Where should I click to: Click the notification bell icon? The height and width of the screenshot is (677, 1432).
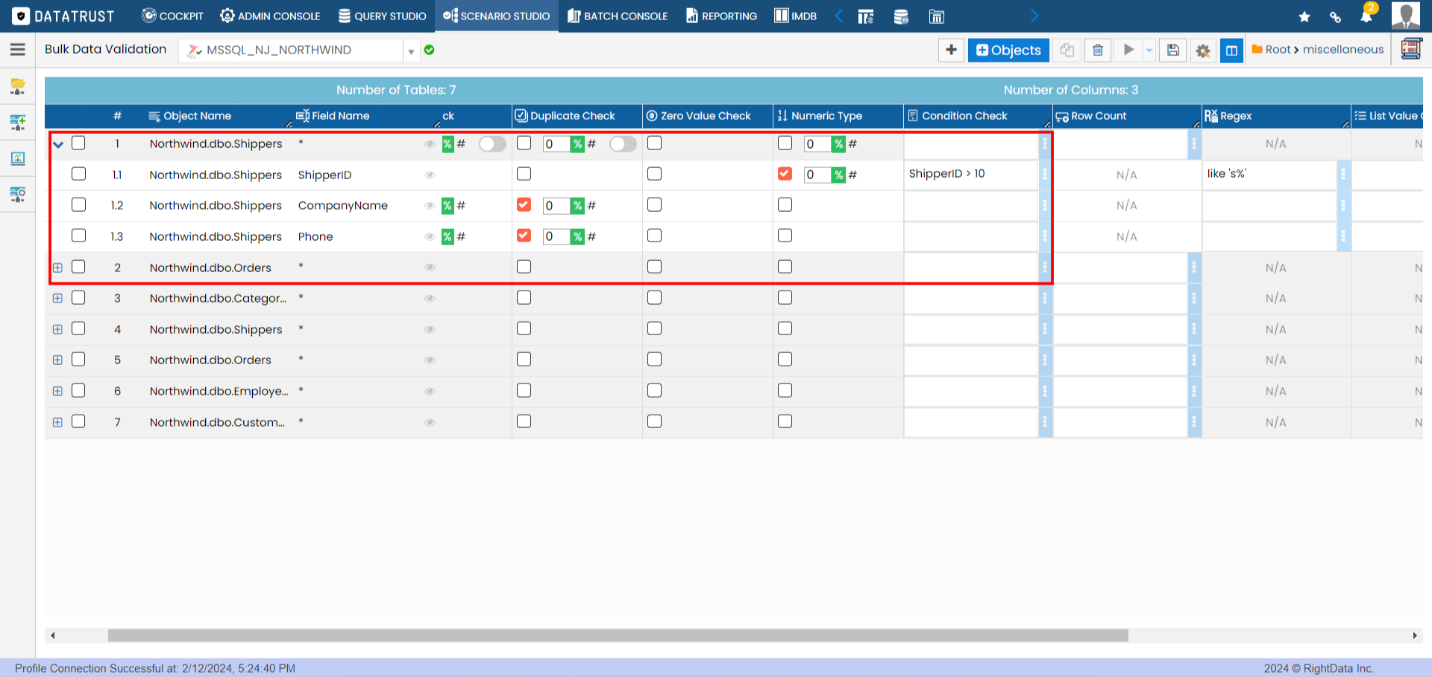coord(1365,16)
